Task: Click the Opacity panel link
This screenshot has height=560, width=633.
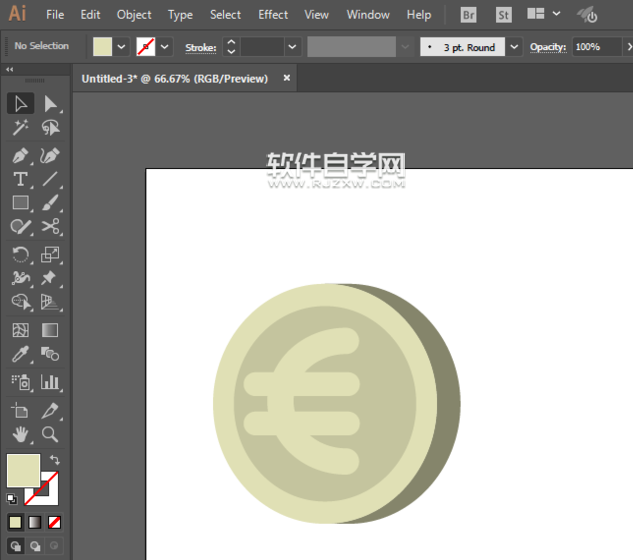Action: click(x=548, y=47)
